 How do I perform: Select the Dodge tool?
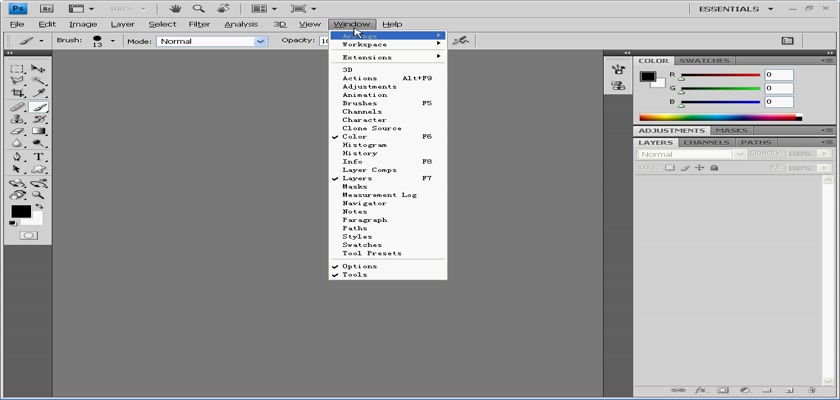[x=38, y=142]
